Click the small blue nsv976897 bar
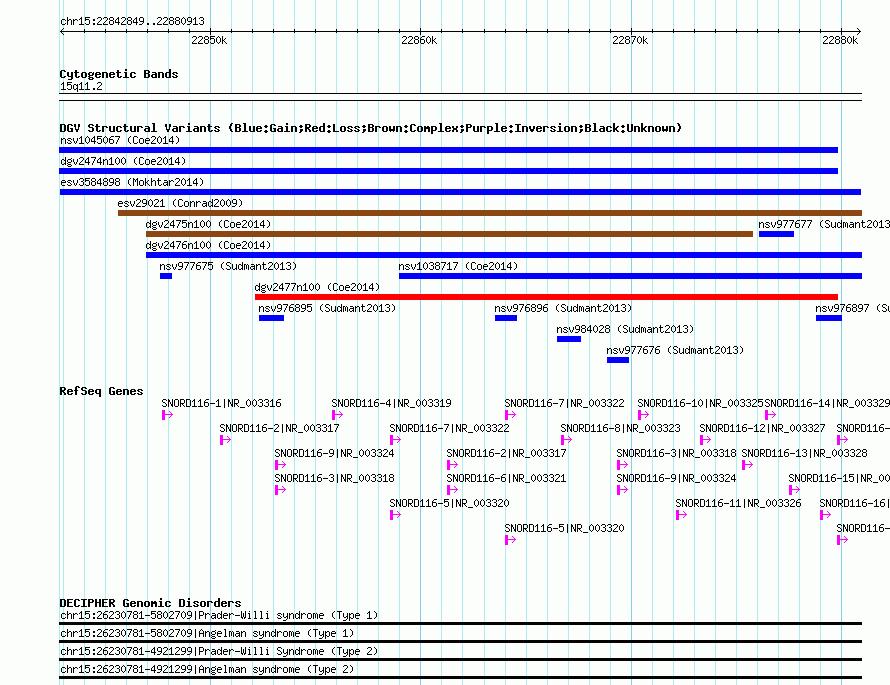 [829, 318]
